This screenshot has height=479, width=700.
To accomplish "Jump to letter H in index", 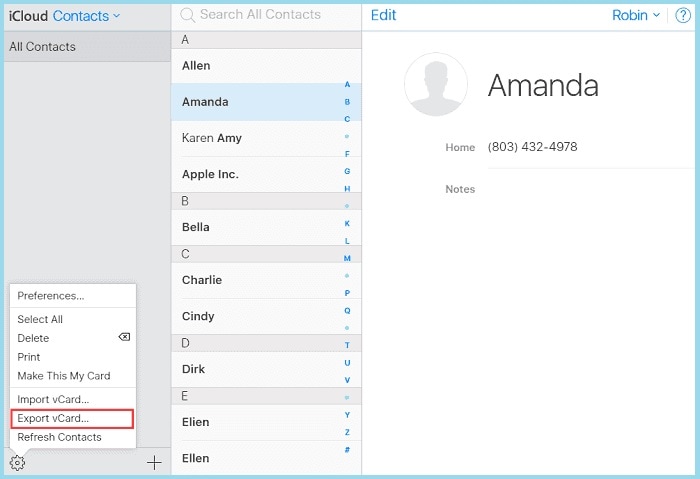I will [x=347, y=189].
